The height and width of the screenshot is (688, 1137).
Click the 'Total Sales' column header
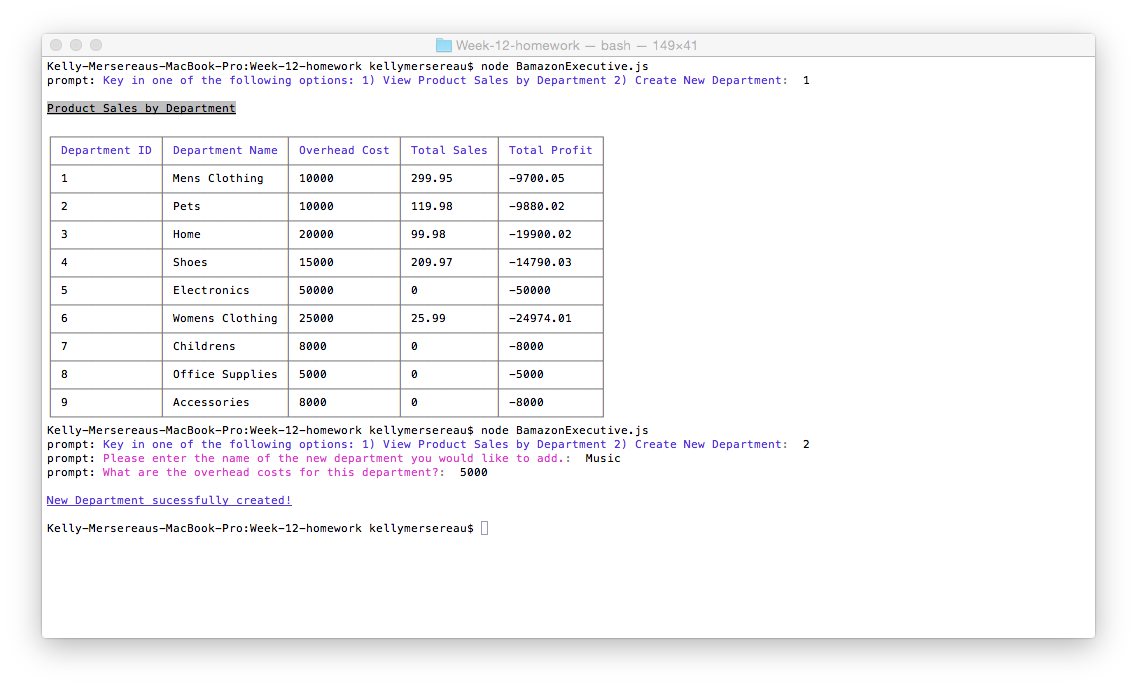pyautogui.click(x=449, y=150)
